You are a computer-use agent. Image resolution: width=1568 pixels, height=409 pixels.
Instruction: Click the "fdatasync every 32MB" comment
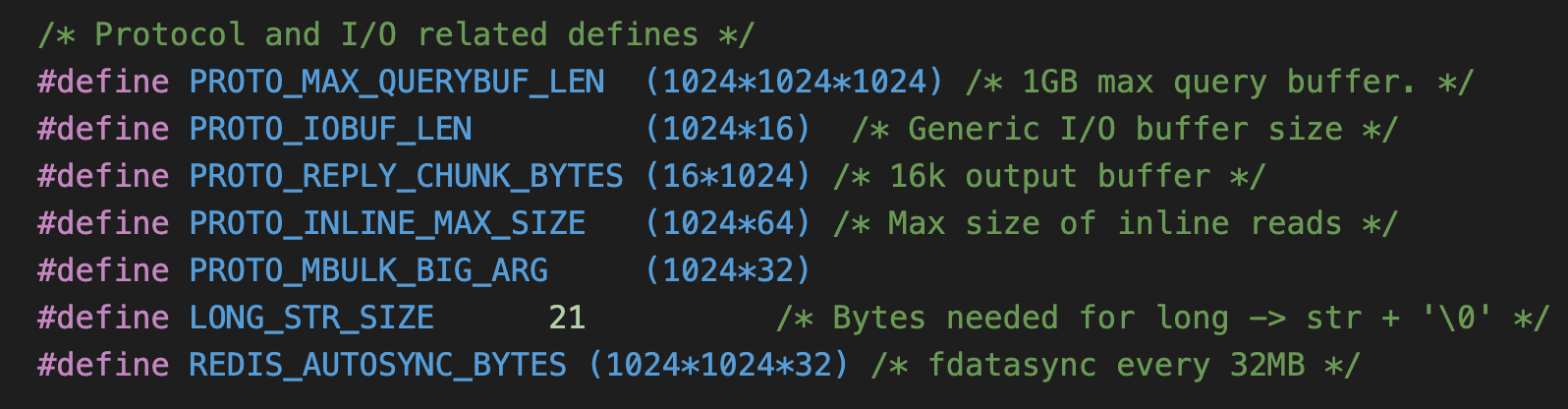point(1115,365)
